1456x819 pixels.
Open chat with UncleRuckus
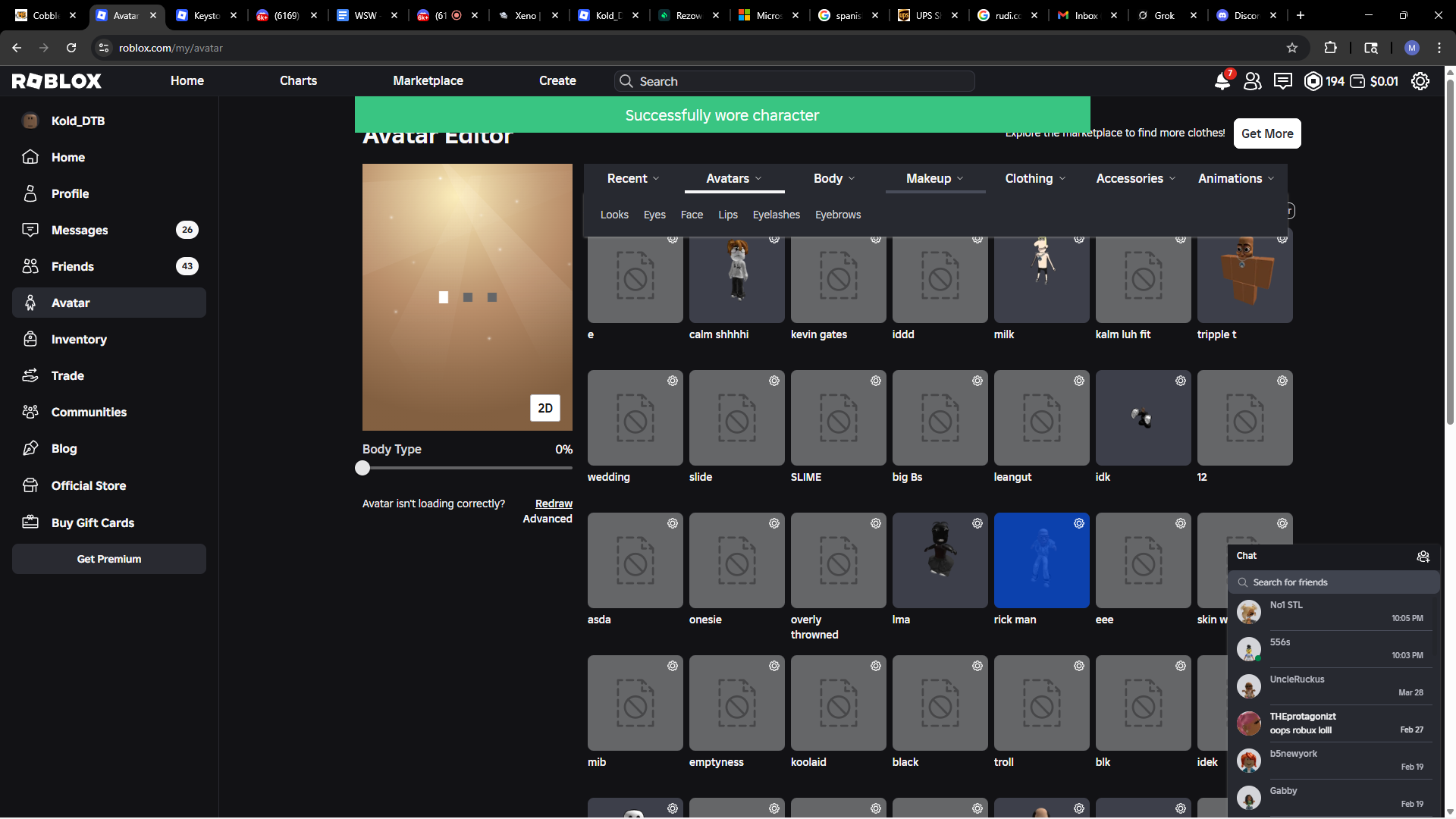point(1333,686)
